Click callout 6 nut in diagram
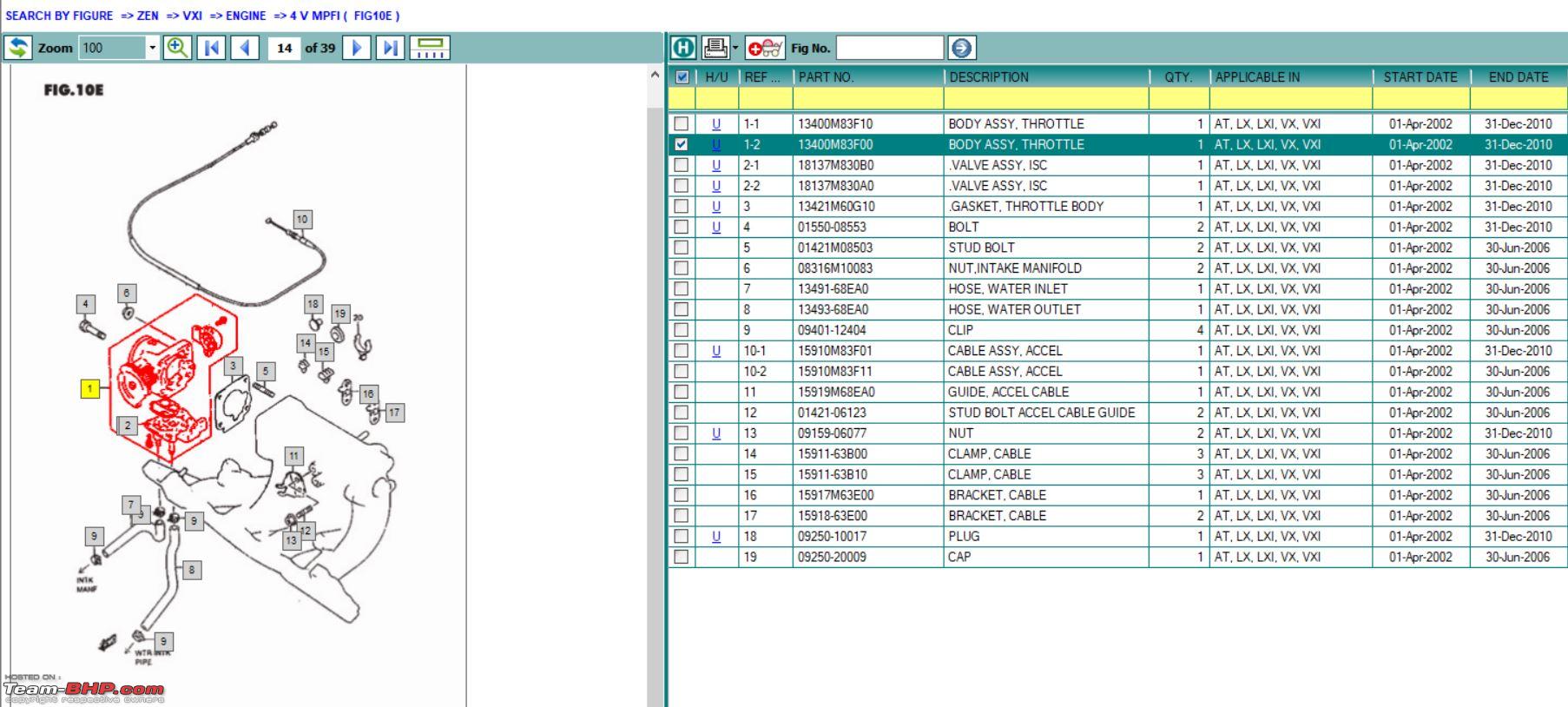Image resolution: width=1568 pixels, height=707 pixels. pos(126,294)
